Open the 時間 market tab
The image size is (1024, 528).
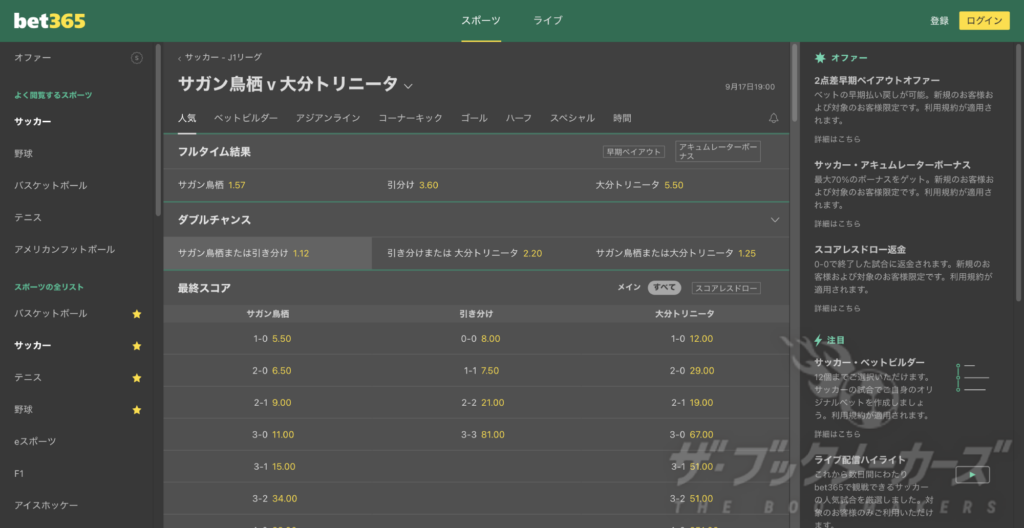622,118
